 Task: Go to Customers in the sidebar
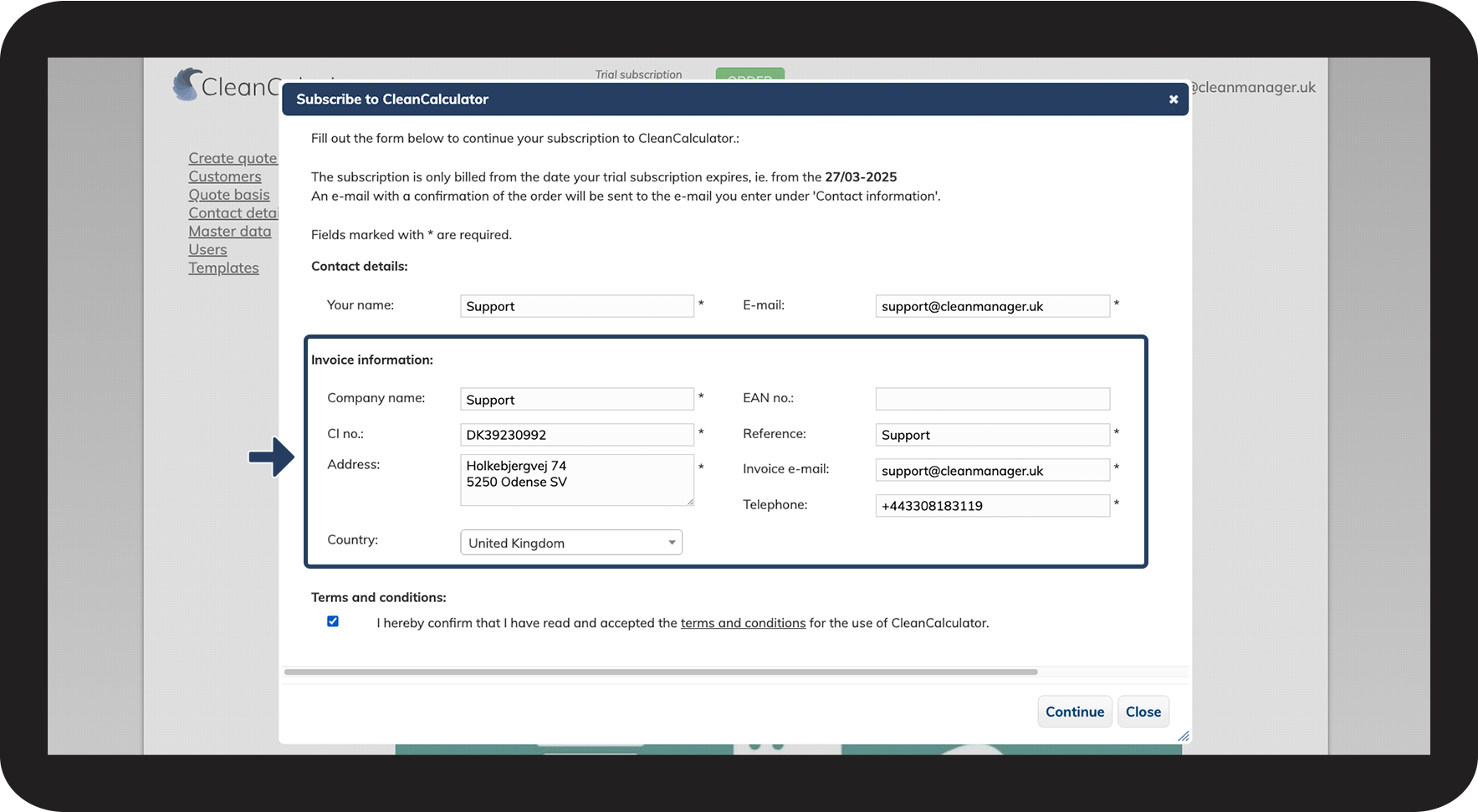point(225,176)
